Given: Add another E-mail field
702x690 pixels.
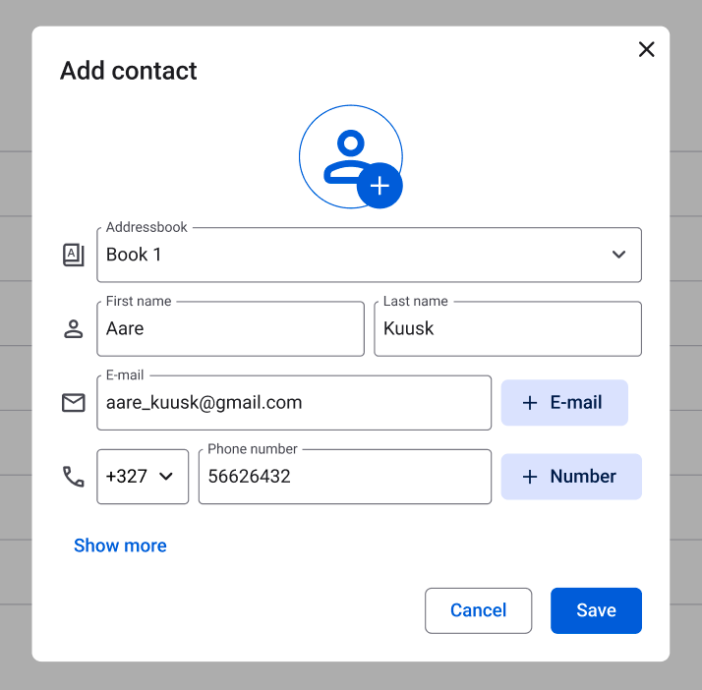Looking at the screenshot, I should click(x=564, y=403).
